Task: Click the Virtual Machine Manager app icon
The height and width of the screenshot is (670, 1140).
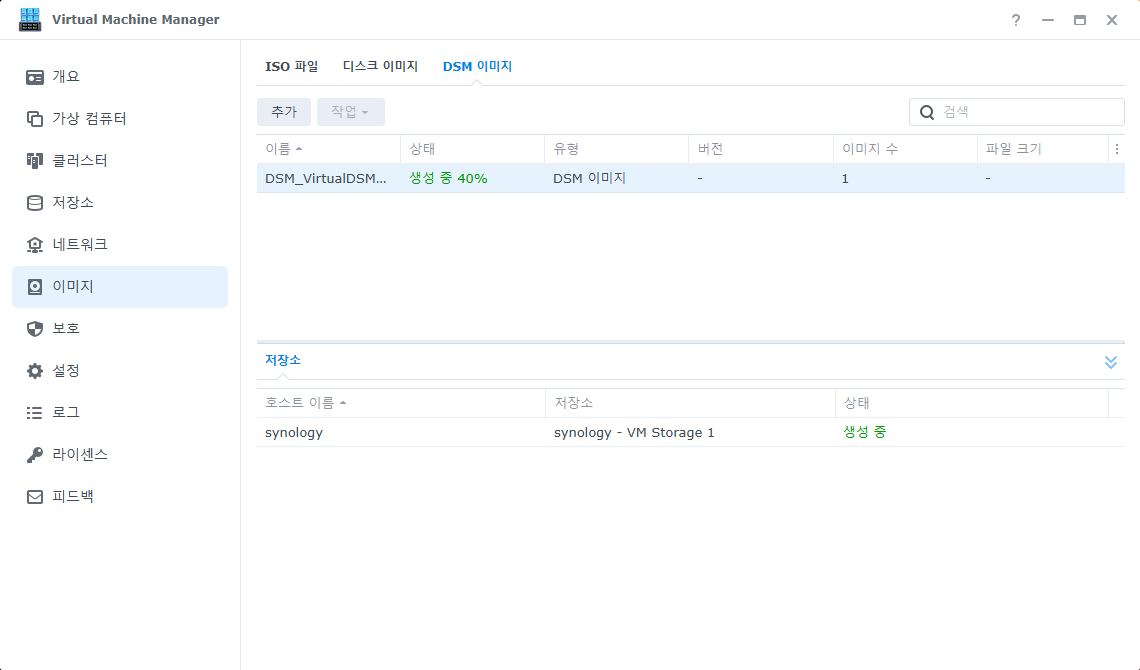Action: point(30,20)
